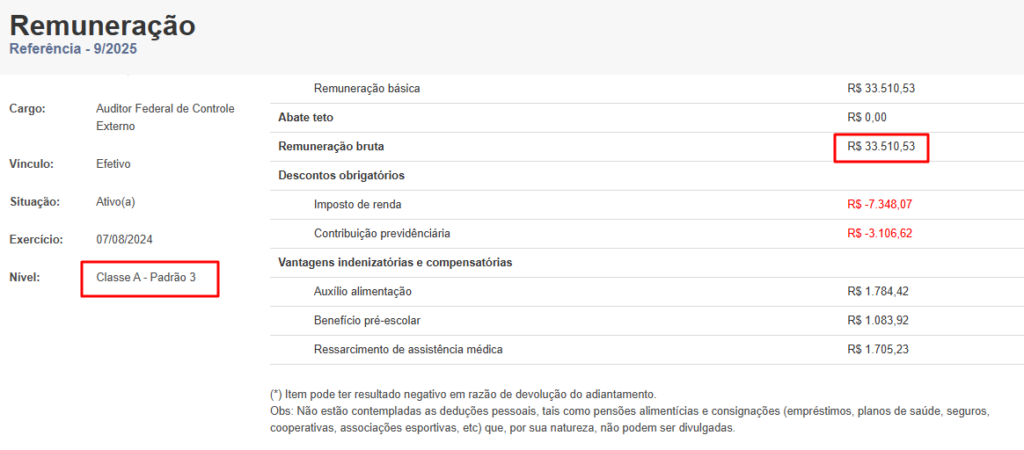Click the Contribuição previdenciária amount R$ -3.106,62
The width and height of the screenshot is (1024, 450).
tap(880, 234)
